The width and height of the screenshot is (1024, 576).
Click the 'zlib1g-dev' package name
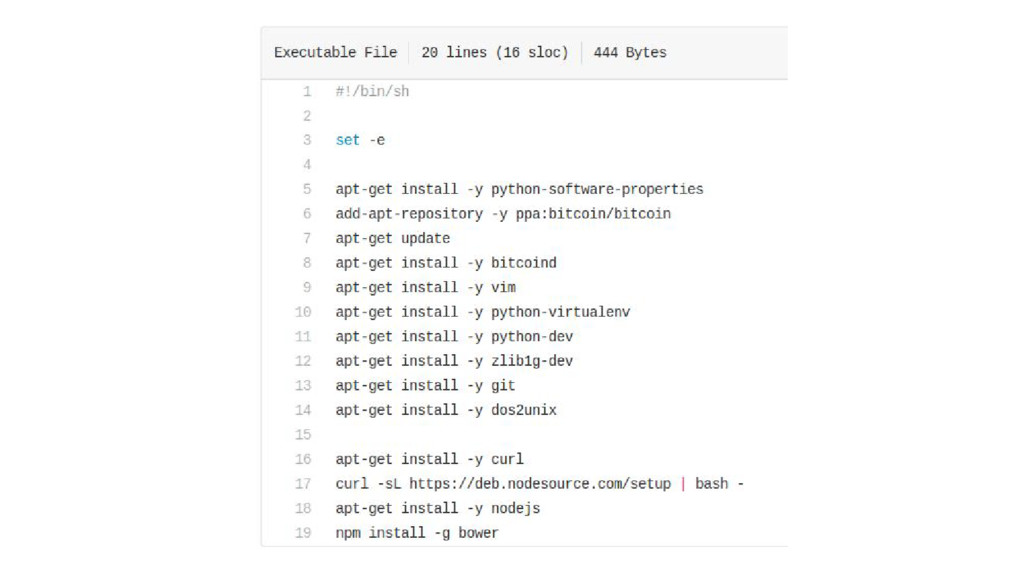click(x=532, y=361)
